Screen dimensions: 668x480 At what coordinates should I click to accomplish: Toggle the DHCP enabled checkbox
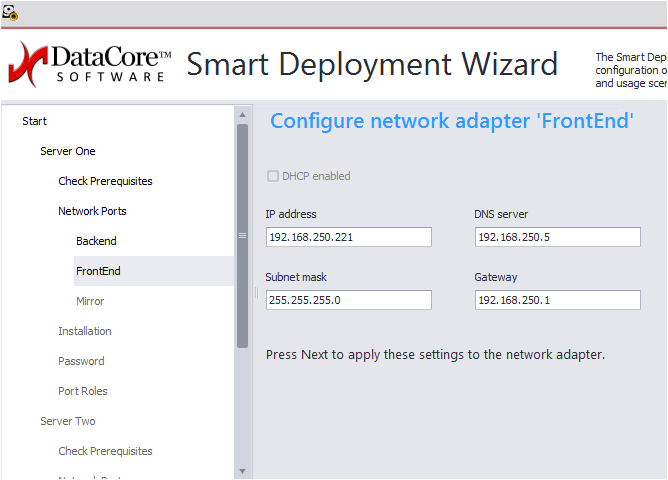(x=273, y=176)
